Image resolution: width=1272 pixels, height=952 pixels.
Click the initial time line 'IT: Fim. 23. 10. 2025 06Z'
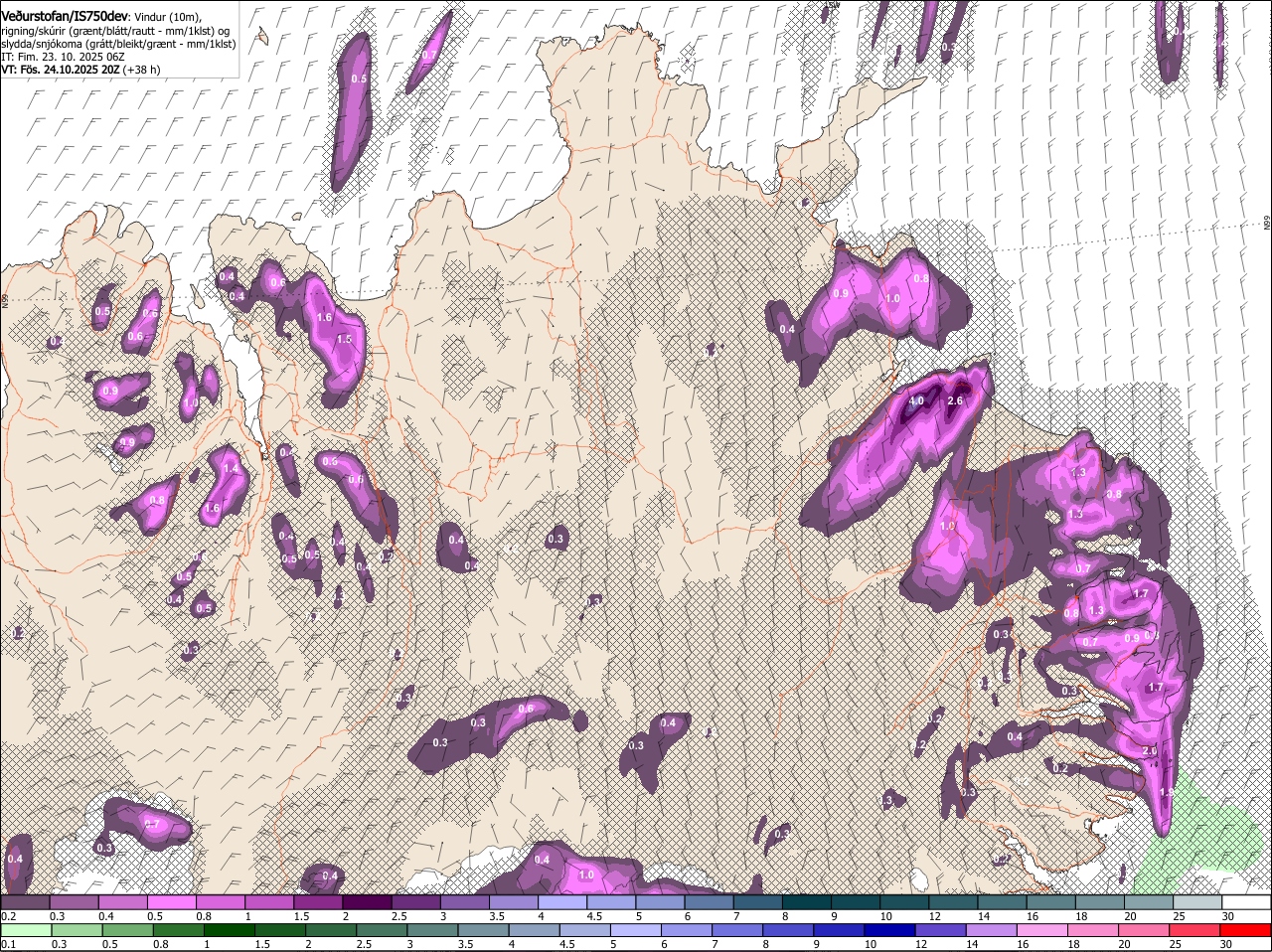tap(63, 57)
